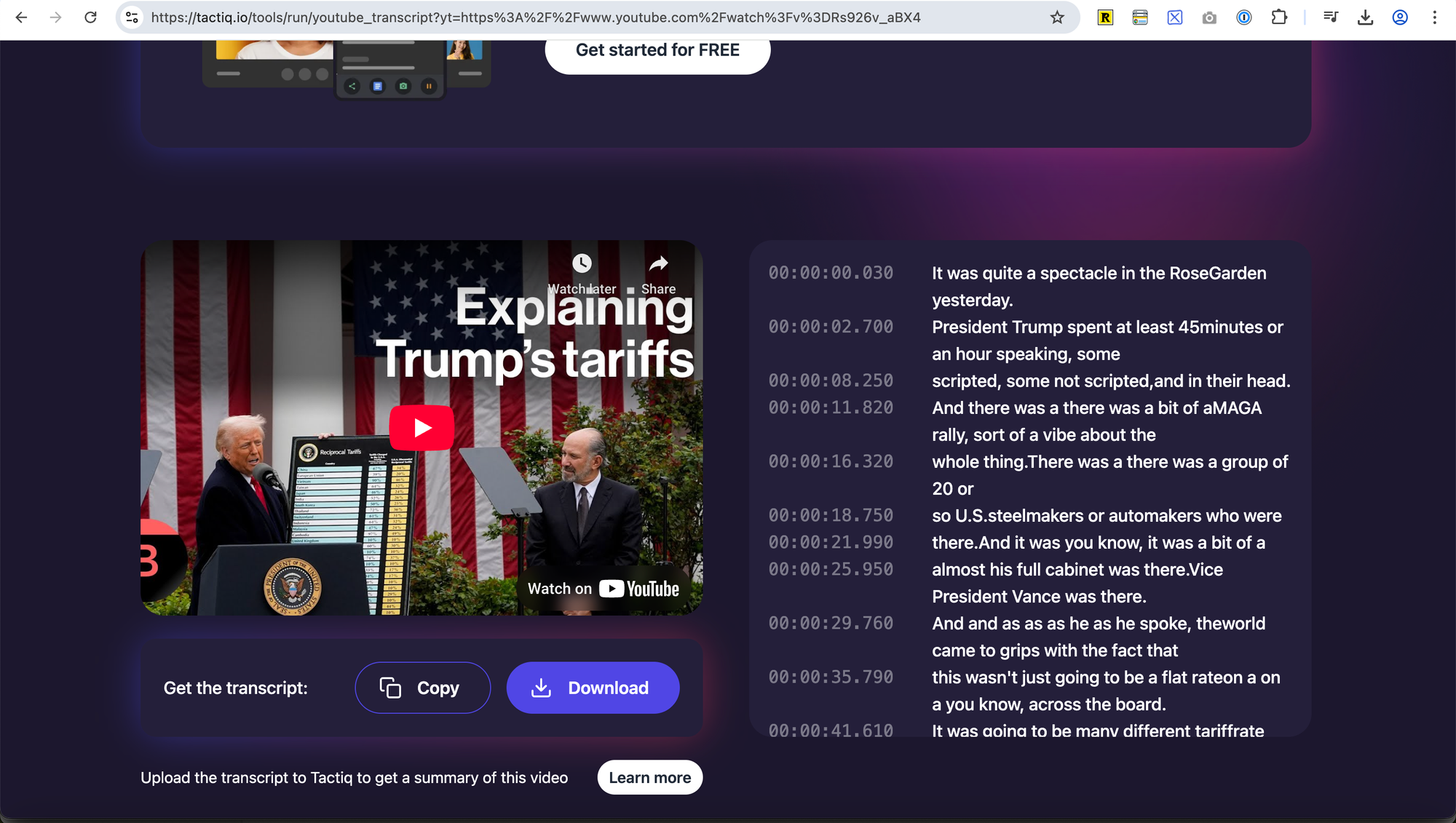Click Get started for FREE
The width and height of the screenshot is (1456, 823).
coord(657,50)
